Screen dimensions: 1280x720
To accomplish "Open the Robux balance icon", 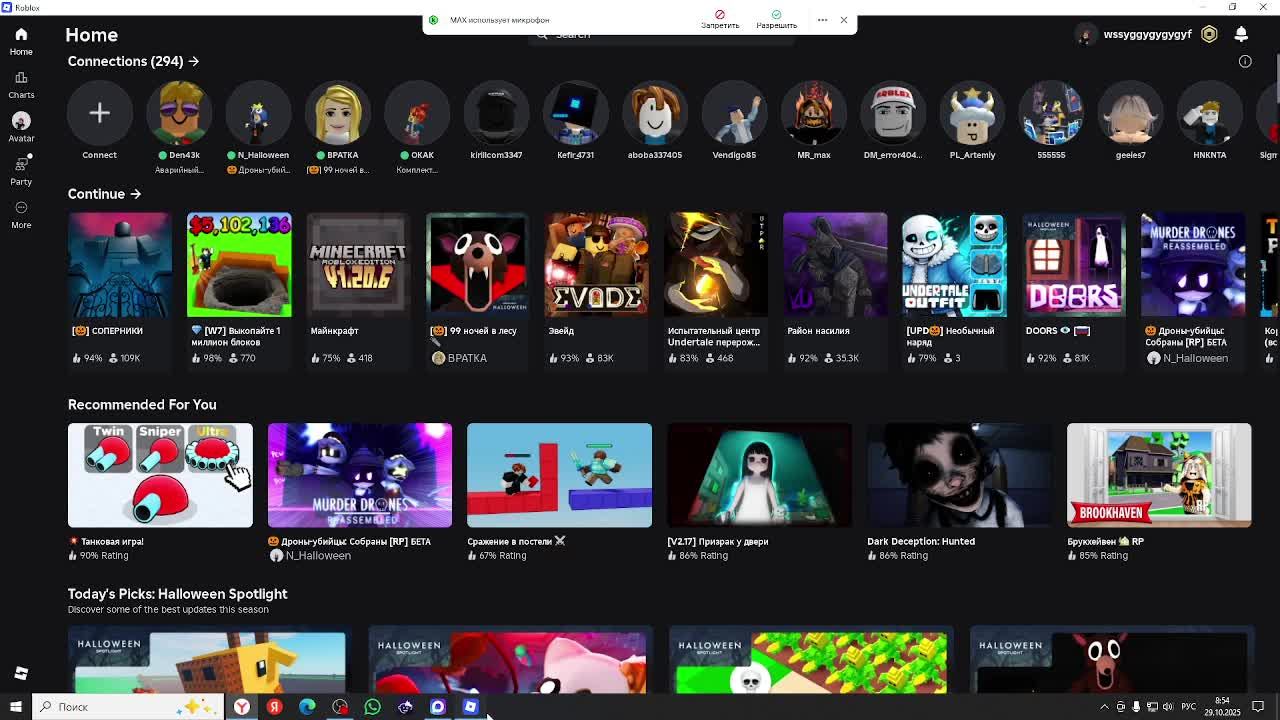I will (x=1209, y=34).
